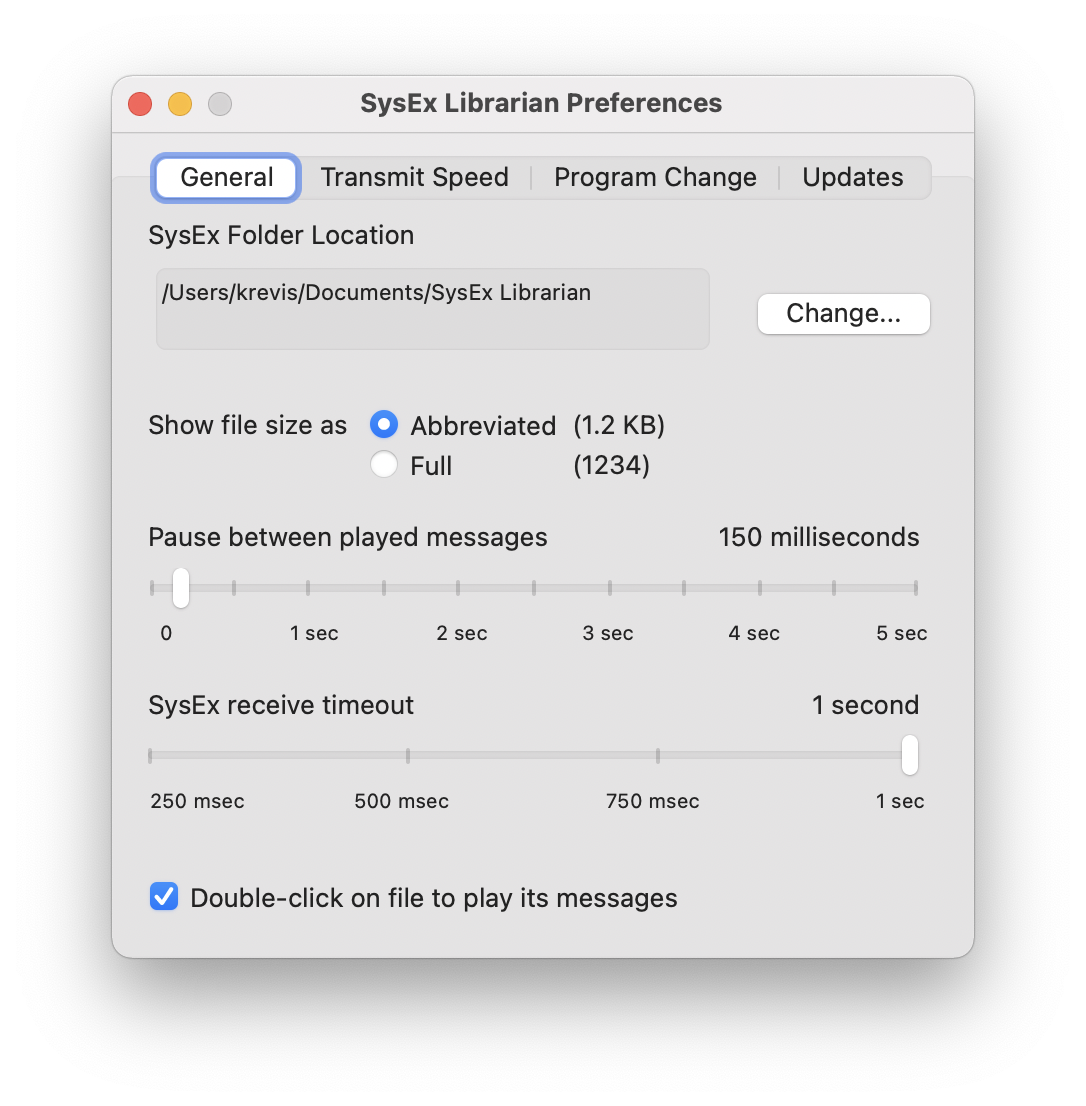Viewport: 1086px width, 1106px height.
Task: Select the Abbreviated file size option
Action: (383, 425)
